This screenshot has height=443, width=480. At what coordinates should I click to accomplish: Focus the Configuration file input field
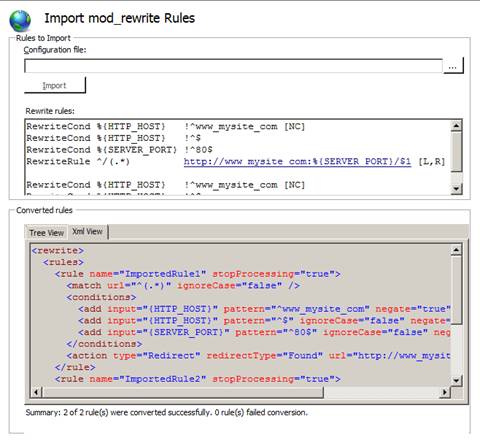pyautogui.click(x=233, y=66)
